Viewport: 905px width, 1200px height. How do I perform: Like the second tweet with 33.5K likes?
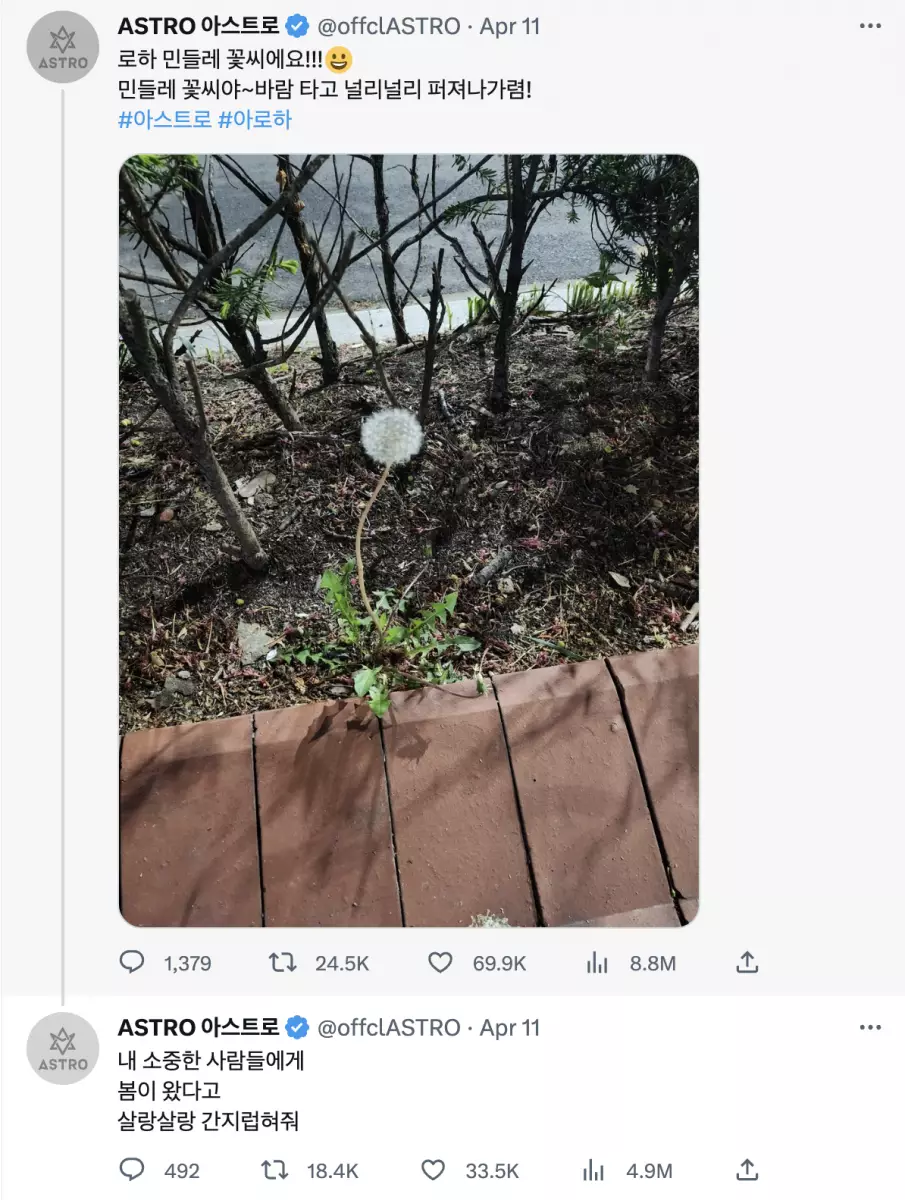433,1170
